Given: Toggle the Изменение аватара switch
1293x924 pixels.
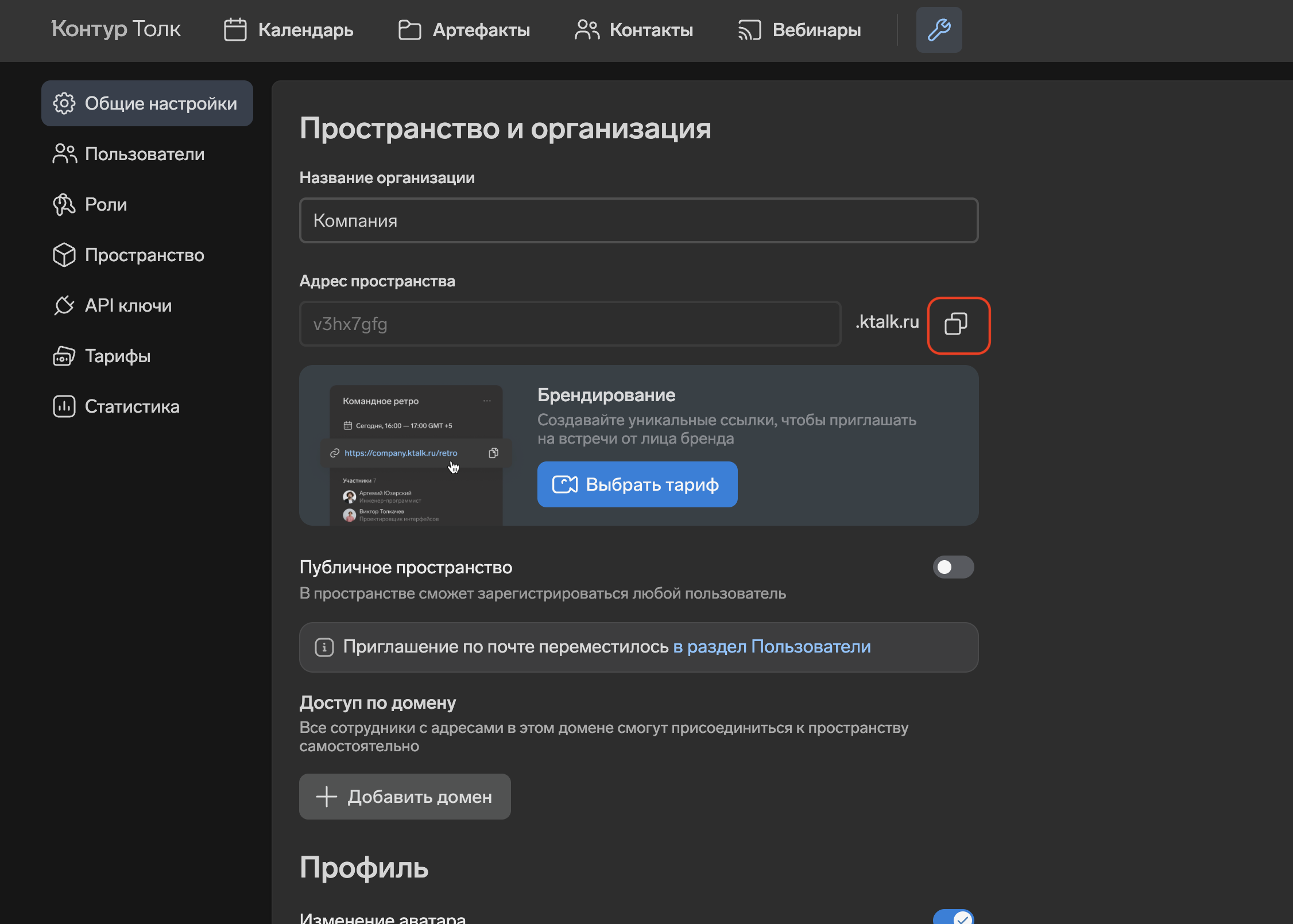Looking at the screenshot, I should [x=953, y=917].
